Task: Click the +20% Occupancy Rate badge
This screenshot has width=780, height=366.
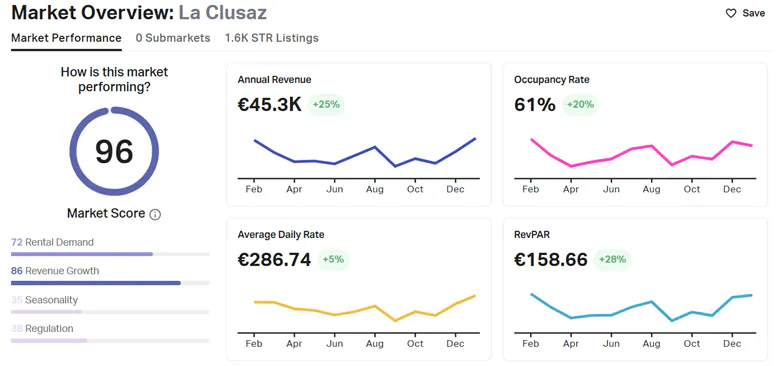Action: [581, 104]
